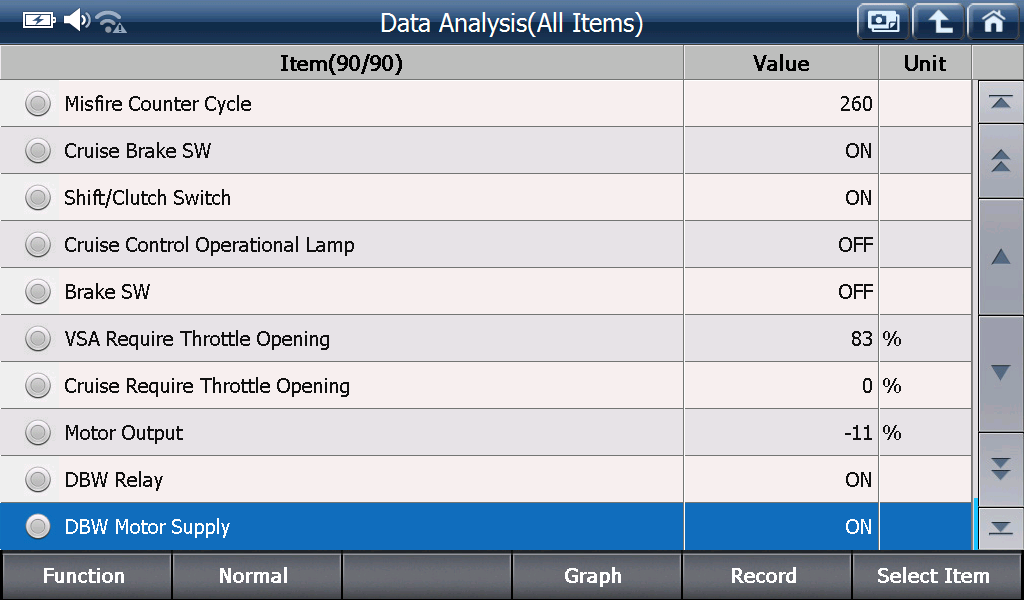Select Motor Output radio button
The height and width of the screenshot is (600, 1024).
coord(38,433)
